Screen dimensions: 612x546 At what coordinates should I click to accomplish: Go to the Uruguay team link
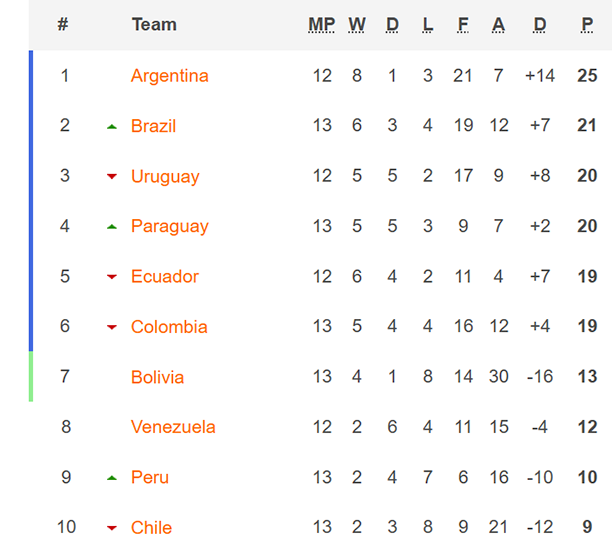[165, 177]
